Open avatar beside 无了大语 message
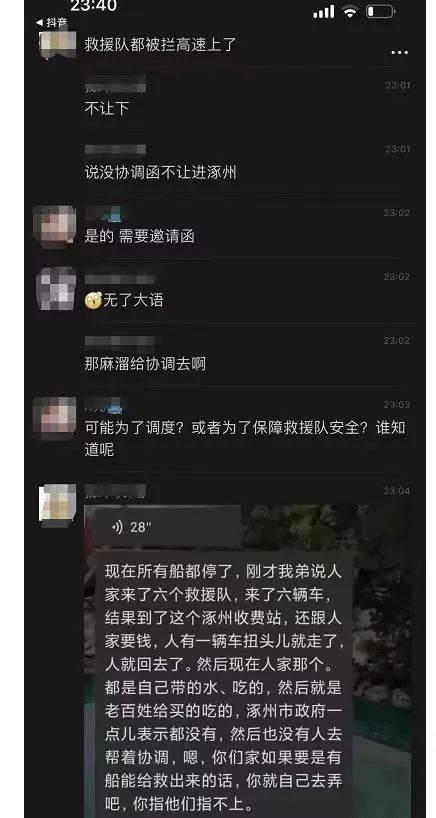Screen dimensions: 436x818 click(x=56, y=288)
